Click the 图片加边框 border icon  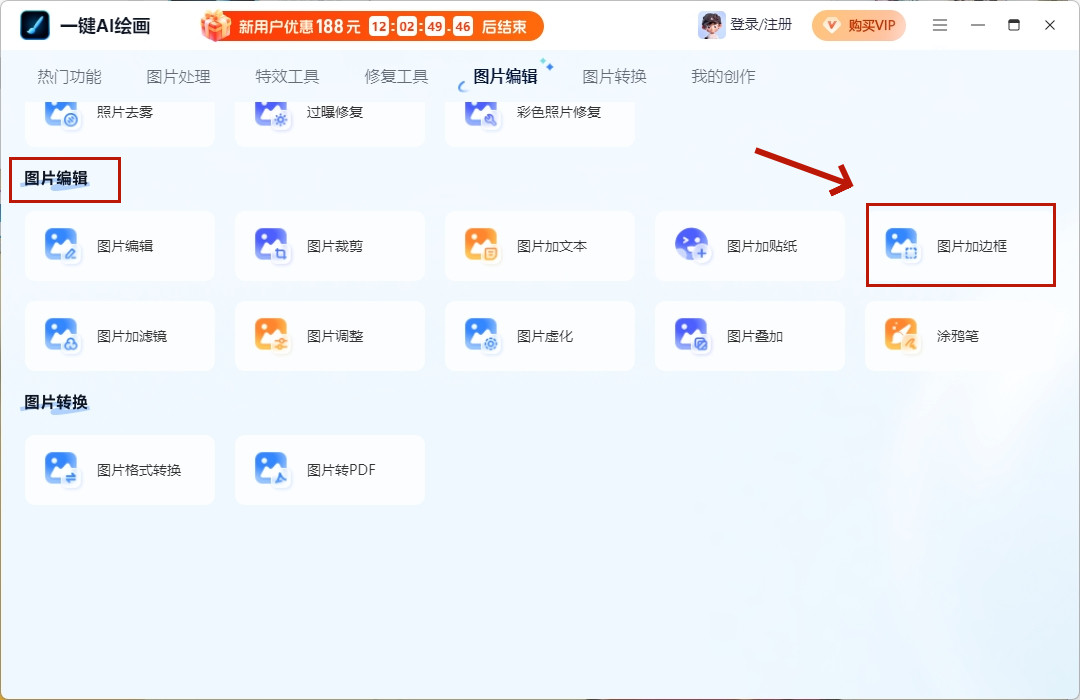point(902,245)
